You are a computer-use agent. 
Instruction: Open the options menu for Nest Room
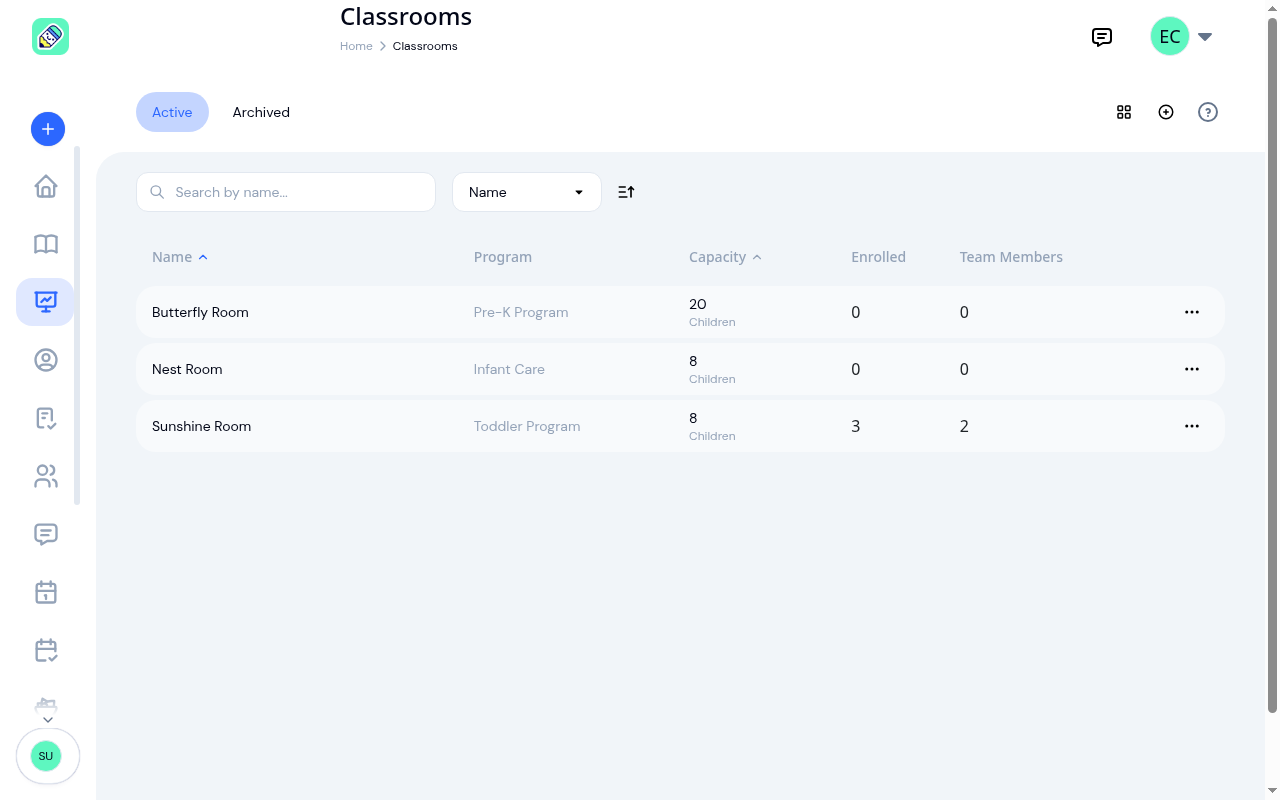point(1192,369)
